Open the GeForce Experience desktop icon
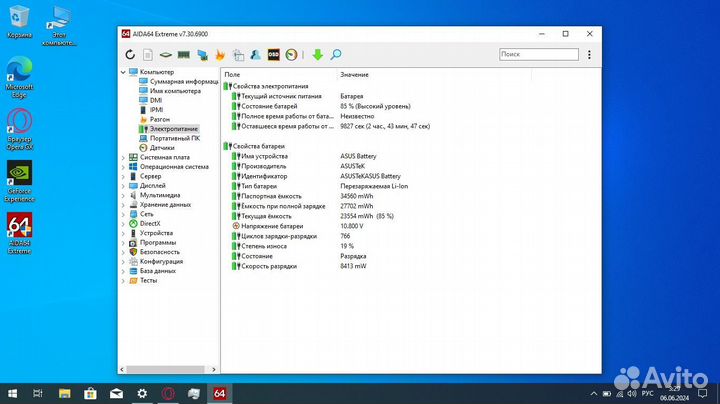 19,181
